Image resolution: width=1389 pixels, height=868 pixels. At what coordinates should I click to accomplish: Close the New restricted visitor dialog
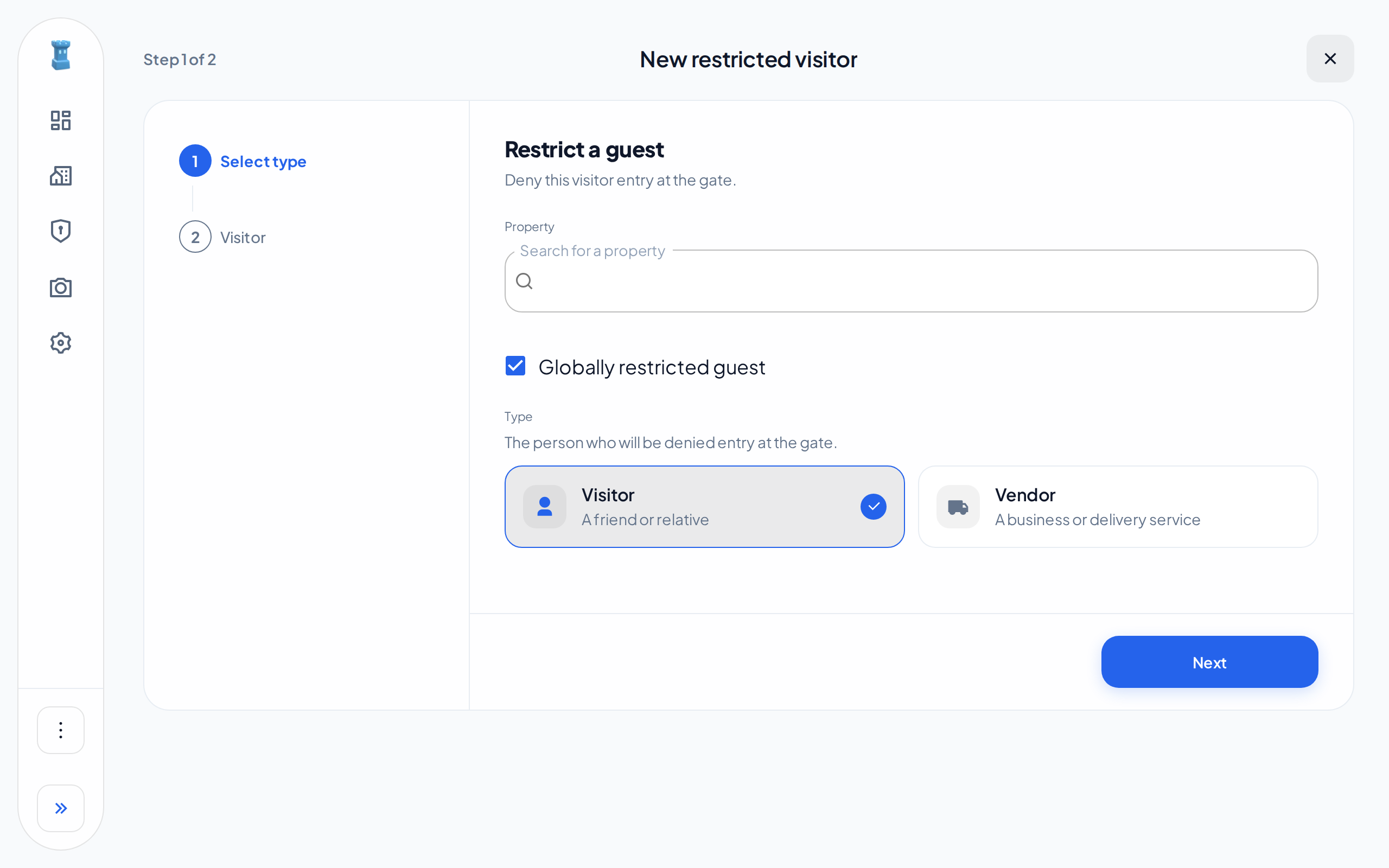pos(1330,59)
